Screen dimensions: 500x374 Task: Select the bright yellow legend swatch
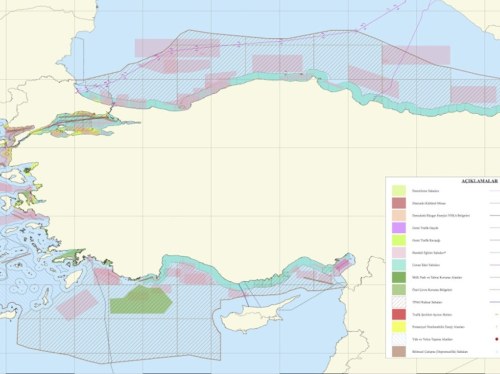tap(399, 327)
